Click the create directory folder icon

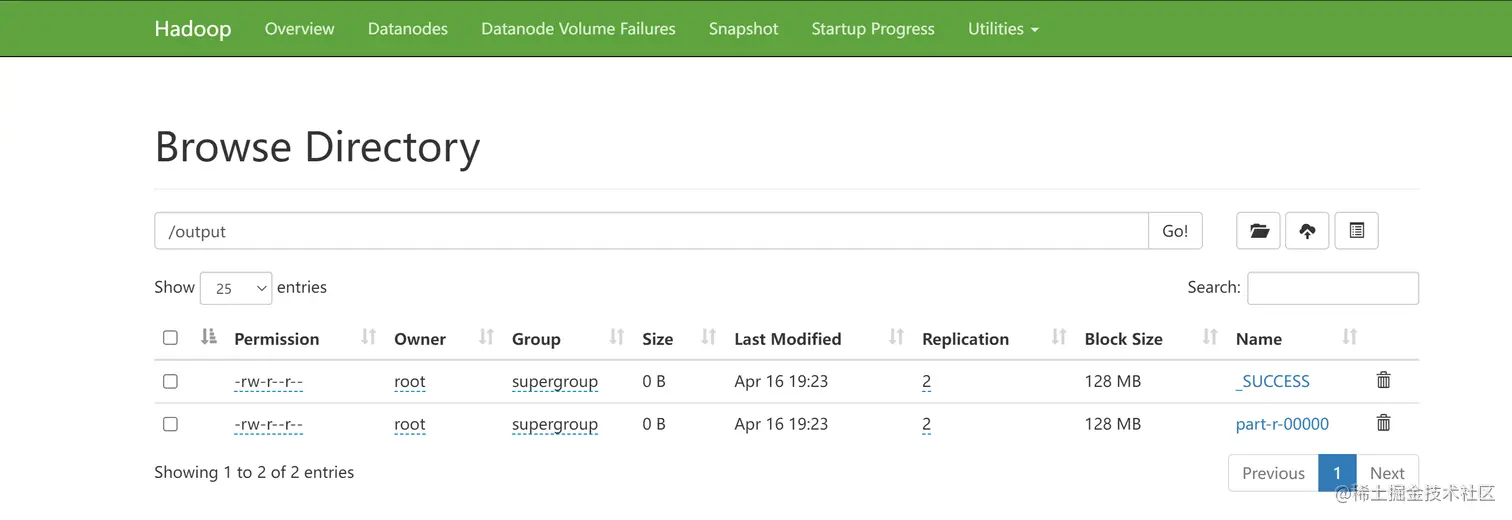point(1259,231)
